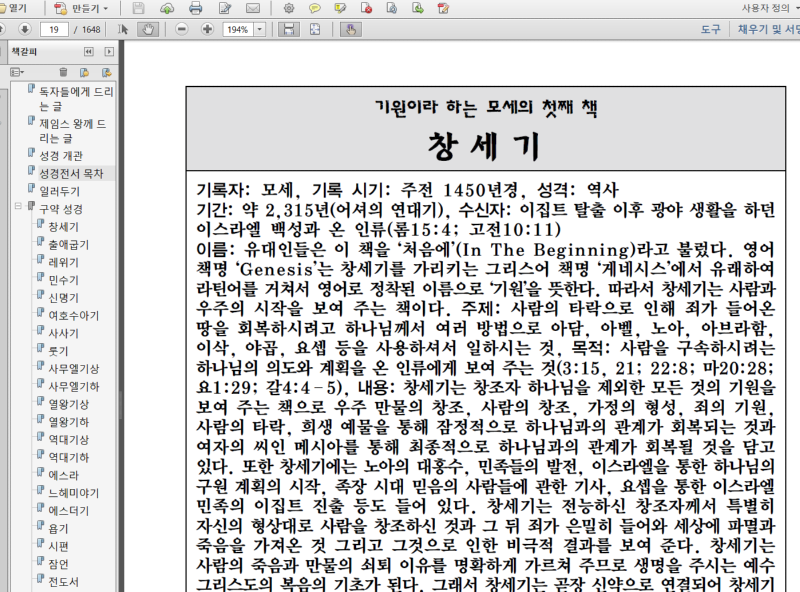
Task: Jump to 역대기하 bookmark
Action: click(x=68, y=457)
